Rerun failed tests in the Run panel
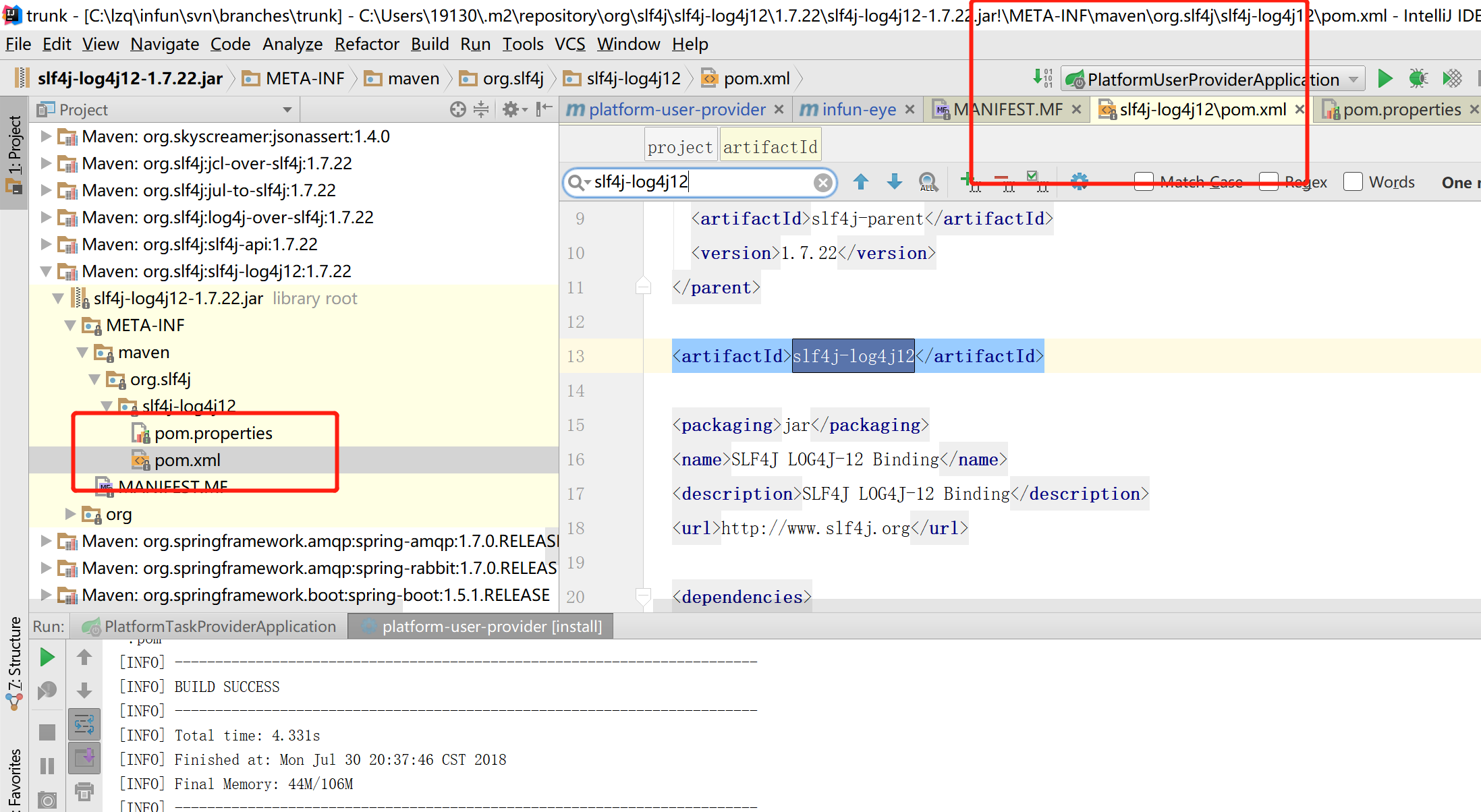 coord(47,691)
